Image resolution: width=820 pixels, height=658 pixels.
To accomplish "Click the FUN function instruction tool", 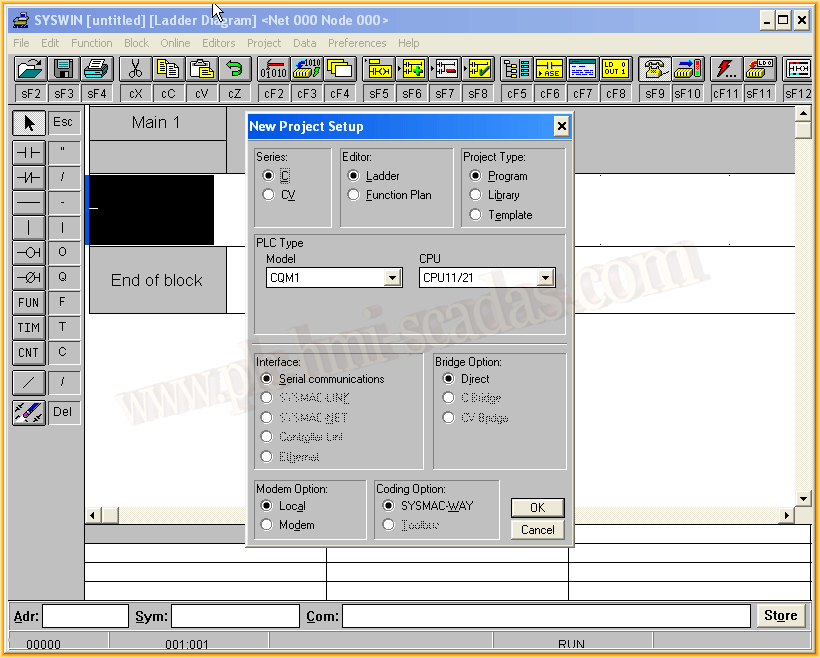I will point(29,302).
